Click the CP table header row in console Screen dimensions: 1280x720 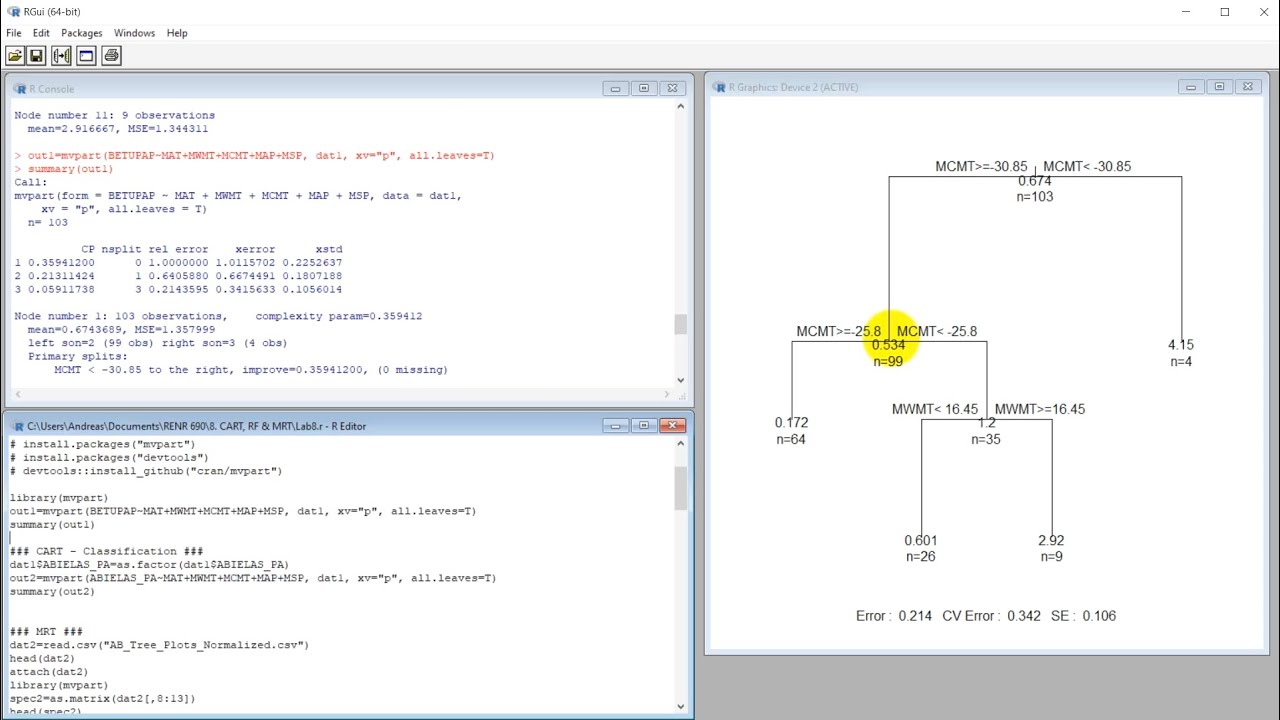(x=211, y=249)
